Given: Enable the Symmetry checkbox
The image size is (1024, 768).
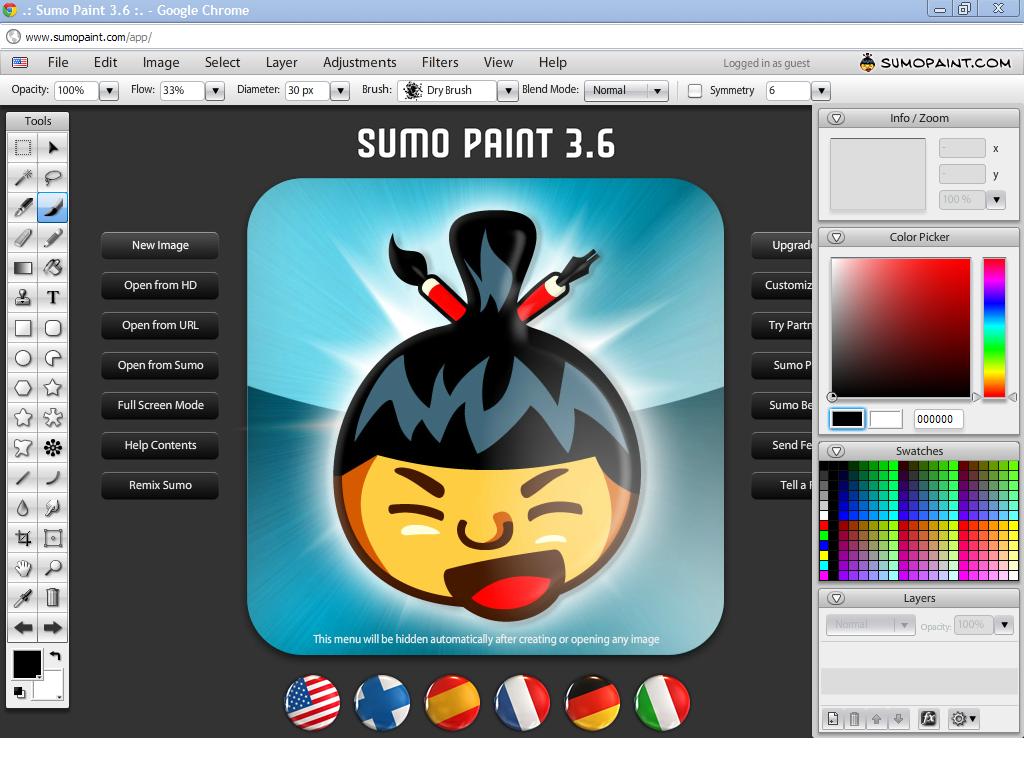Looking at the screenshot, I should tap(694, 90).
